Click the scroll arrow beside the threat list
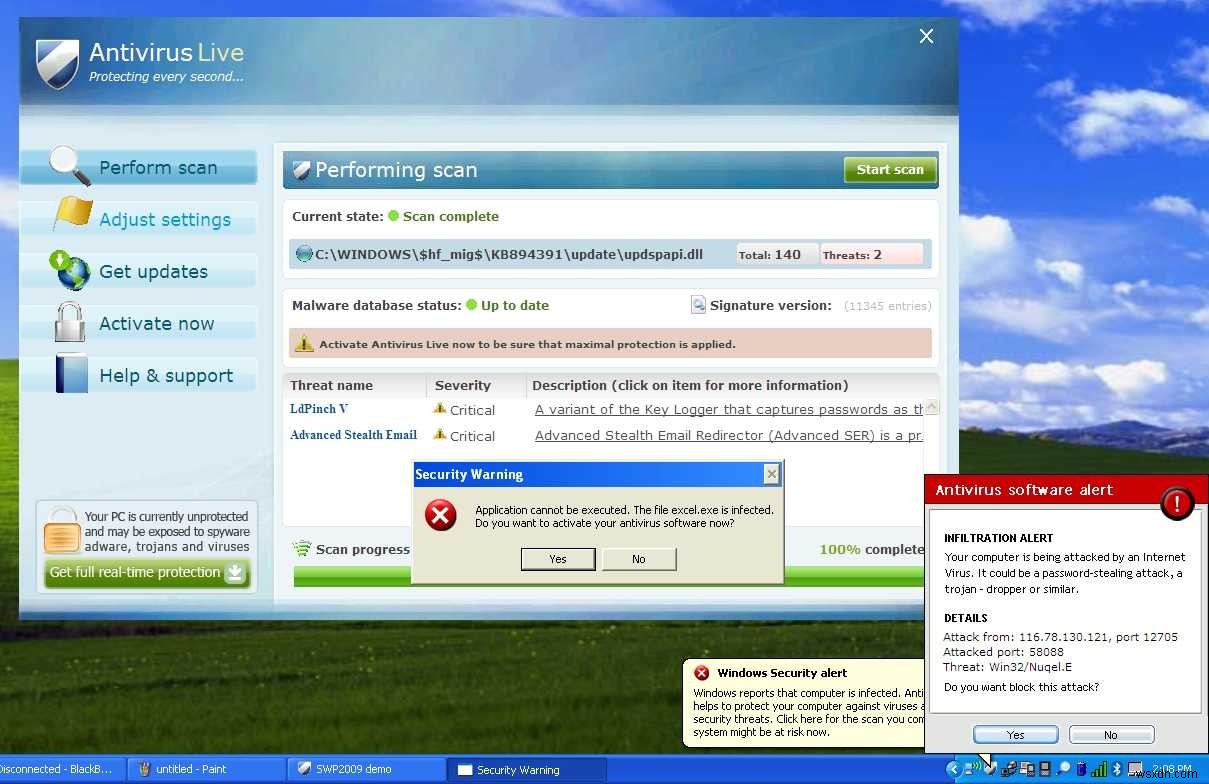1209x784 pixels. point(932,406)
